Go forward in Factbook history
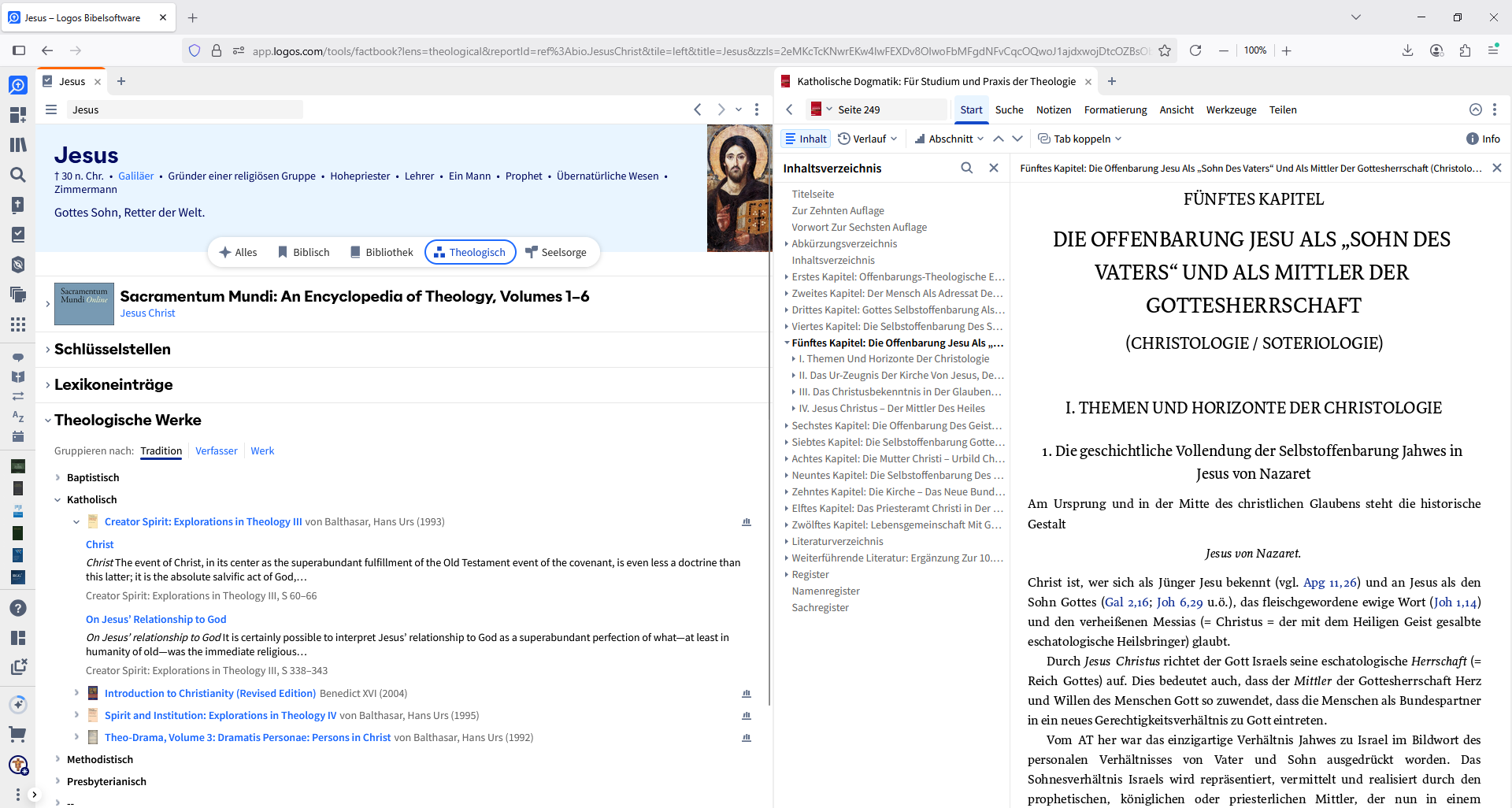 (x=721, y=109)
